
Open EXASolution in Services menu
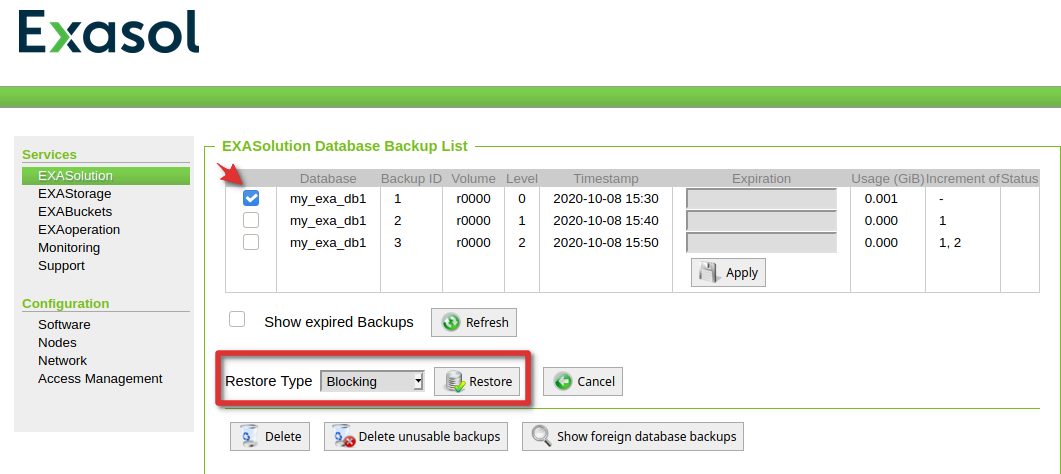pos(106,176)
